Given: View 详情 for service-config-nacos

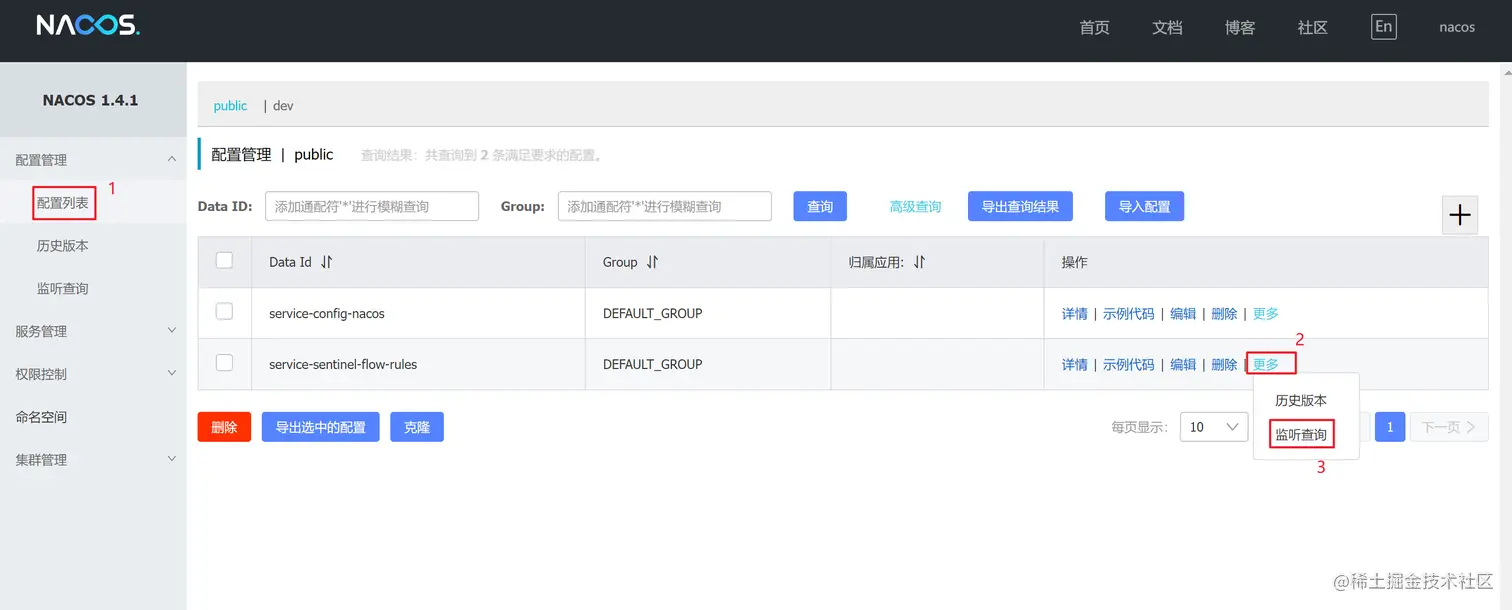Looking at the screenshot, I should pyautogui.click(x=1074, y=314).
